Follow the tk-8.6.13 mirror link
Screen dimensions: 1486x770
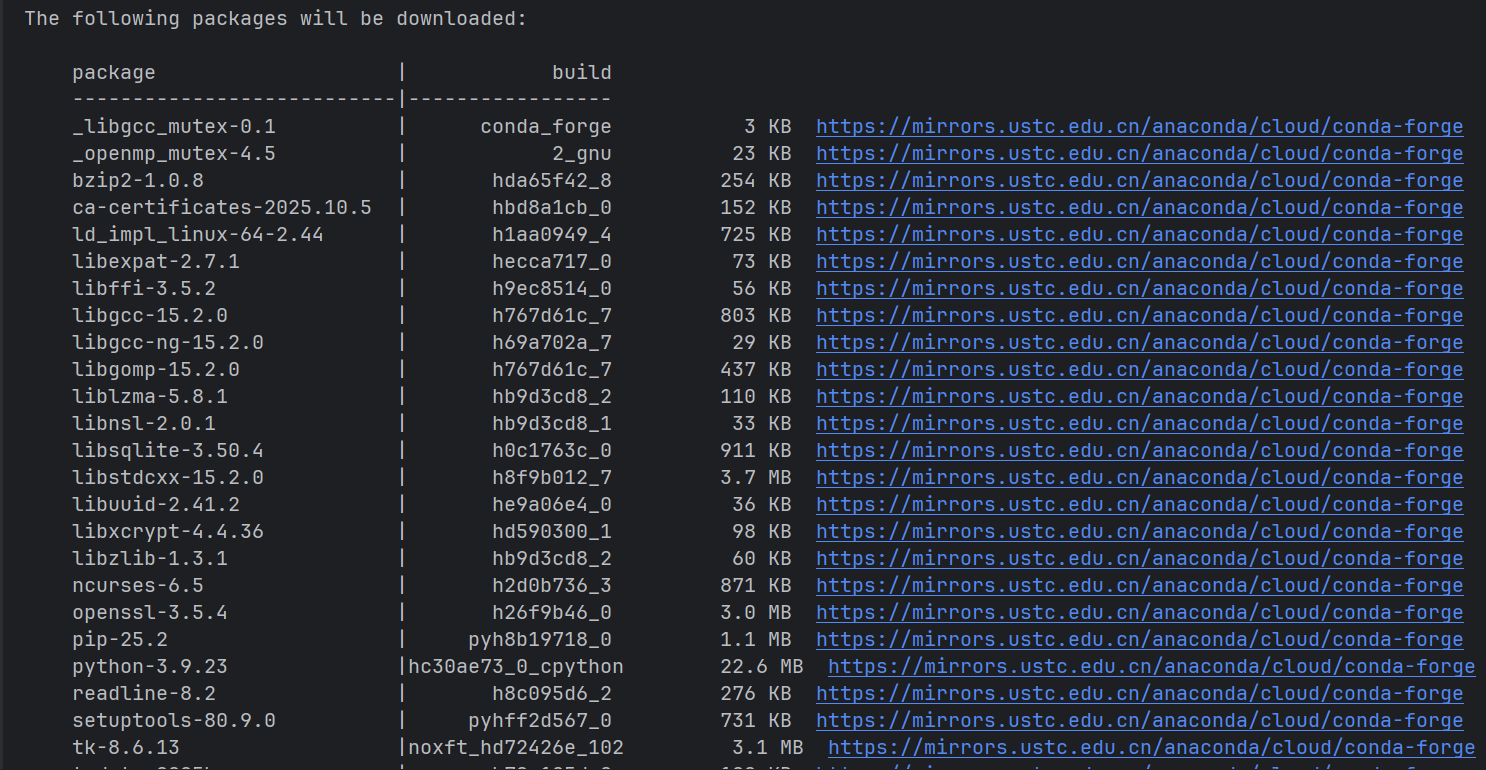pos(1152,748)
